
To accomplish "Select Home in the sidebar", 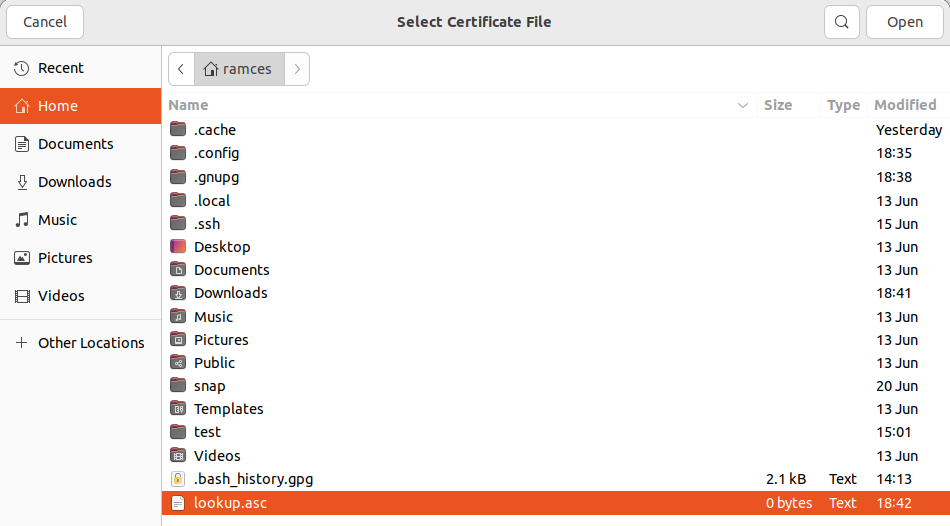I will pyautogui.click(x=81, y=106).
